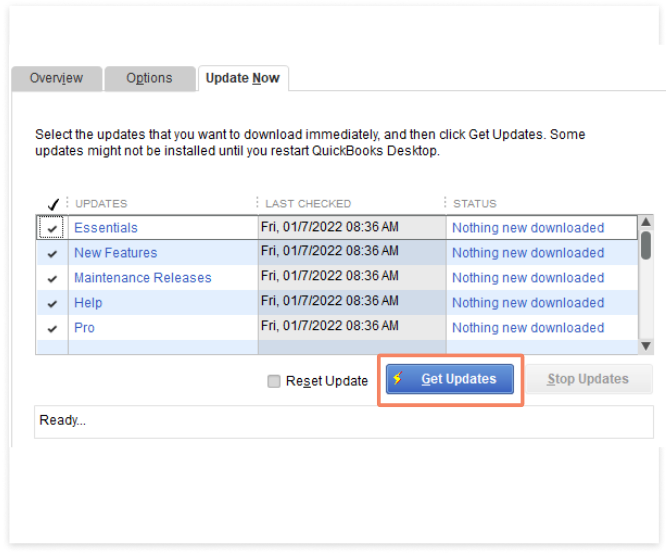Click Help row 'Nothing new downloaded' status

[x=528, y=303]
